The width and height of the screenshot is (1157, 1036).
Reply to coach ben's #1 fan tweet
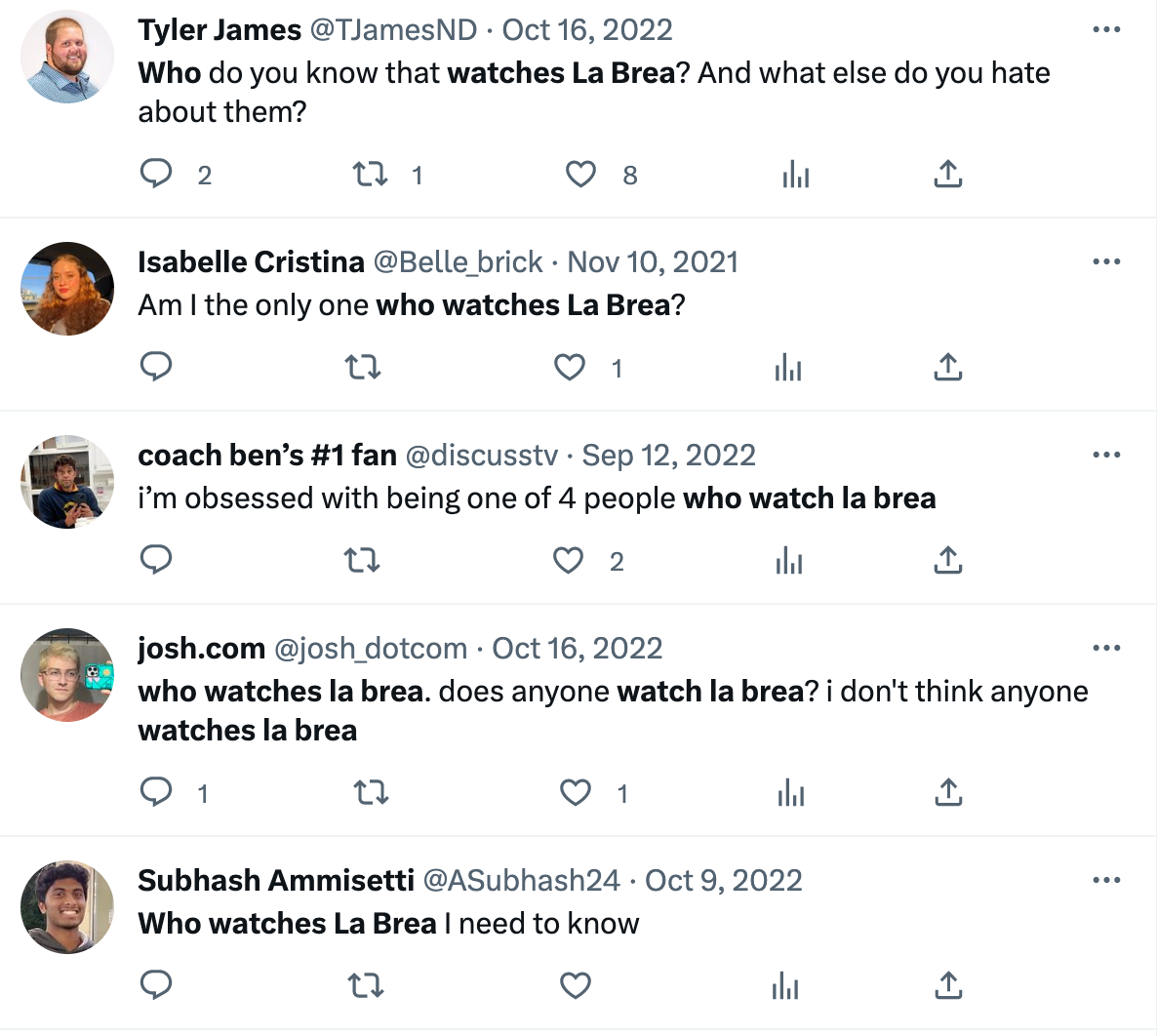[x=156, y=559]
